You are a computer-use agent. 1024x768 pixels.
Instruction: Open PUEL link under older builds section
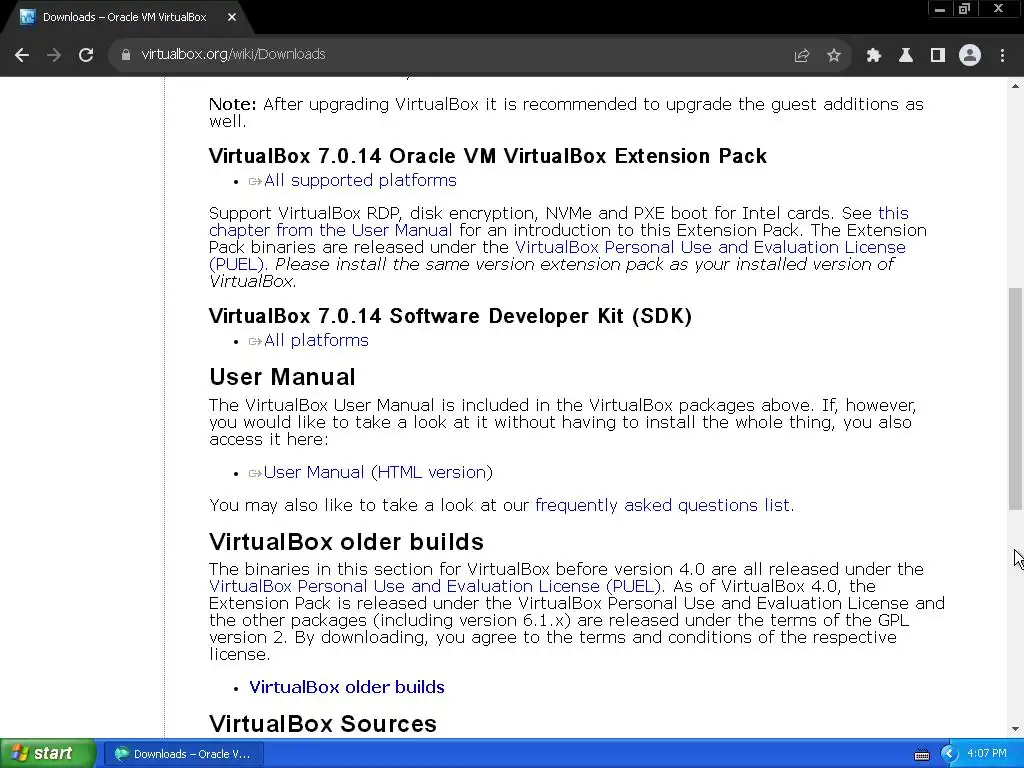(x=435, y=586)
